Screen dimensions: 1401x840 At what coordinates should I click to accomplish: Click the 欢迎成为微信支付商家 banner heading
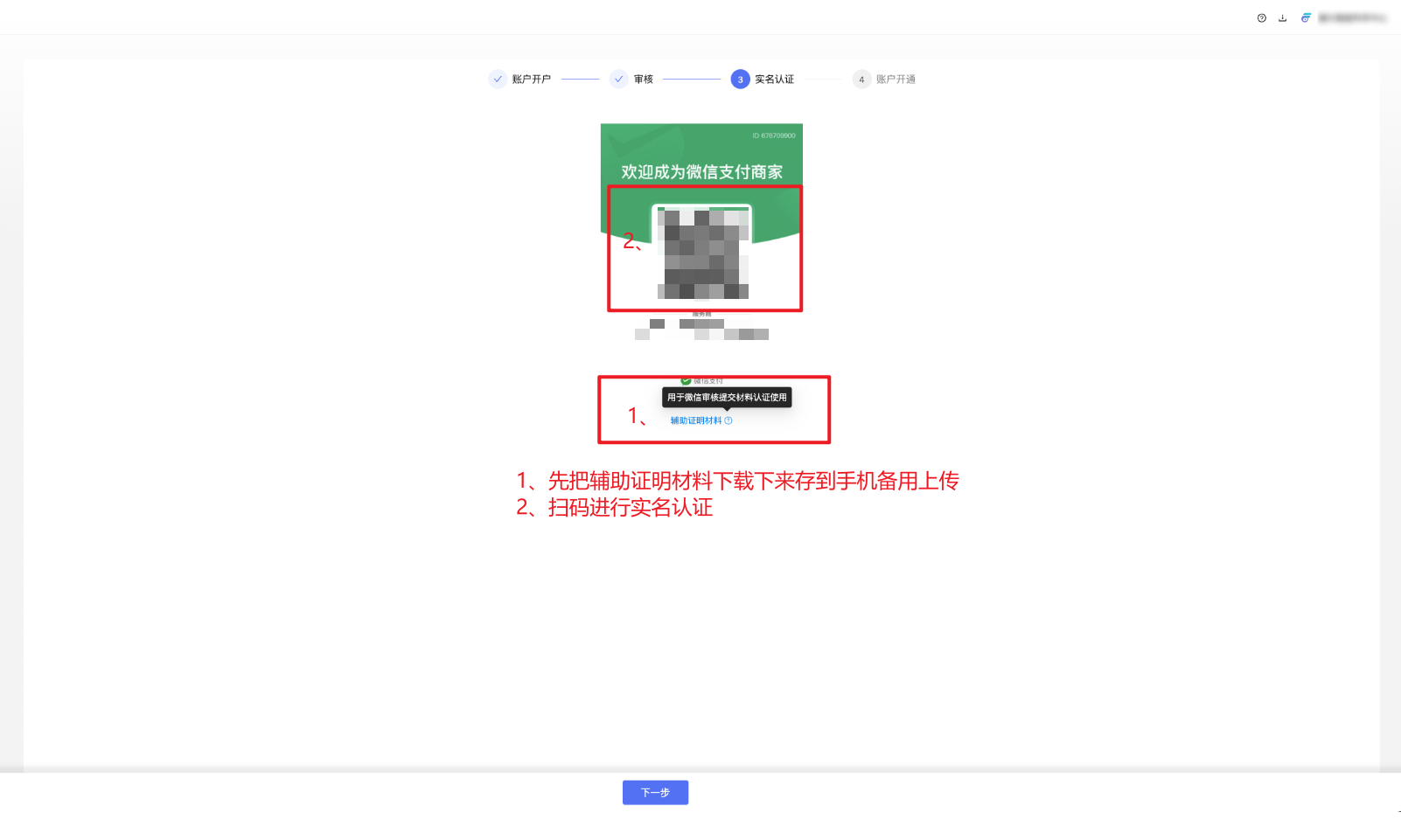point(701,172)
